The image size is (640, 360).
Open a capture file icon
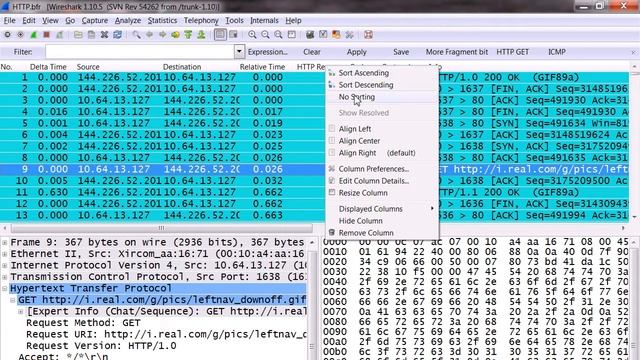click(78, 35)
